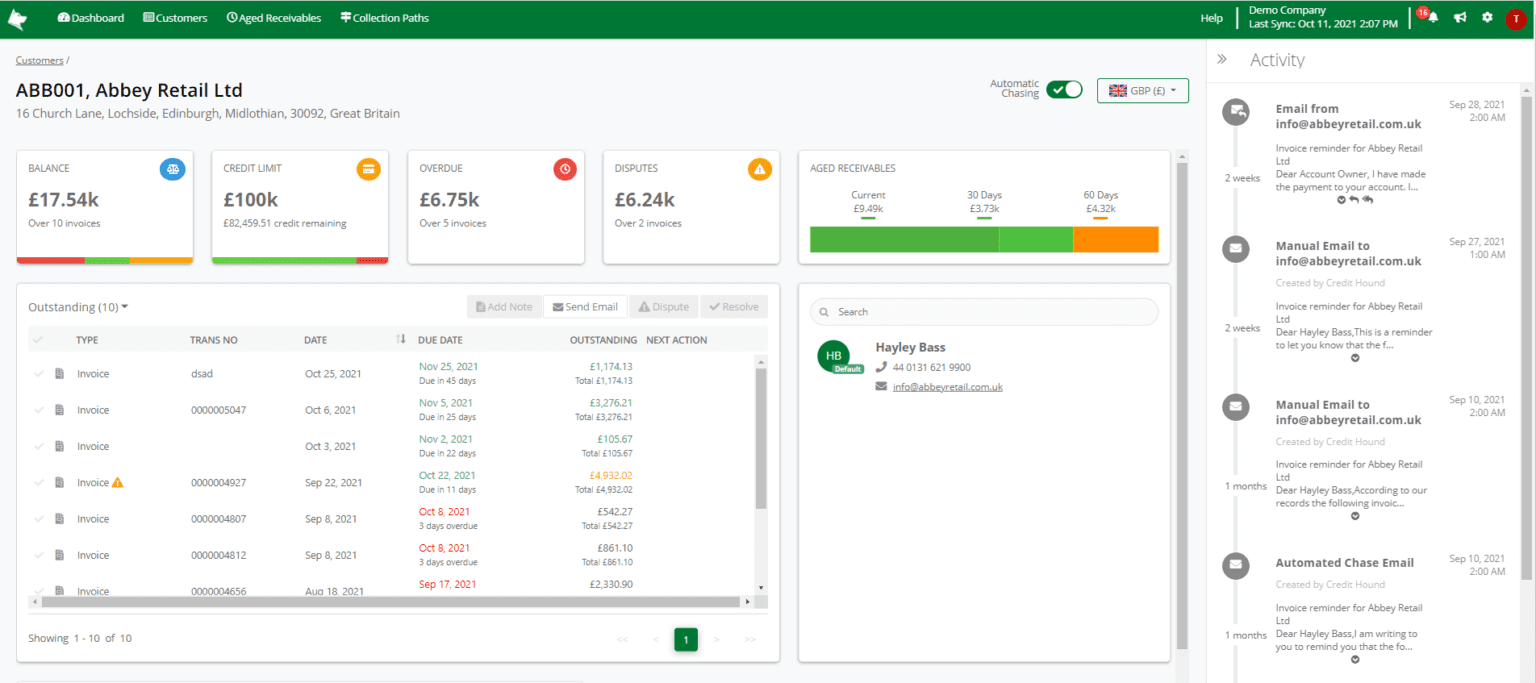The image size is (1536, 683).
Task: Click the red clock icon on the Overdue card
Action: click(564, 169)
